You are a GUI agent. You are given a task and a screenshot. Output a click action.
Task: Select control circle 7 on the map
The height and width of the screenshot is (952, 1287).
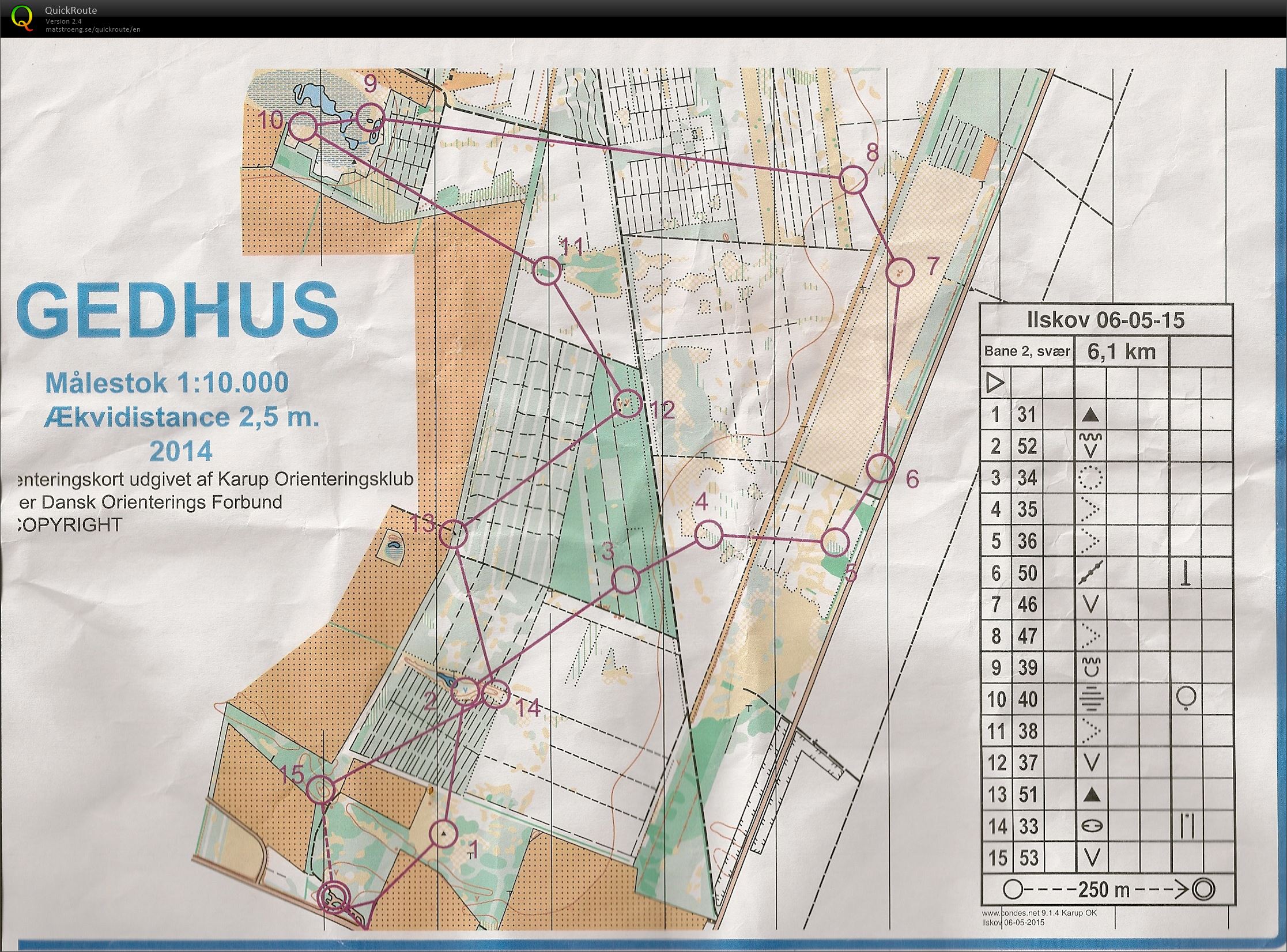pos(899,271)
